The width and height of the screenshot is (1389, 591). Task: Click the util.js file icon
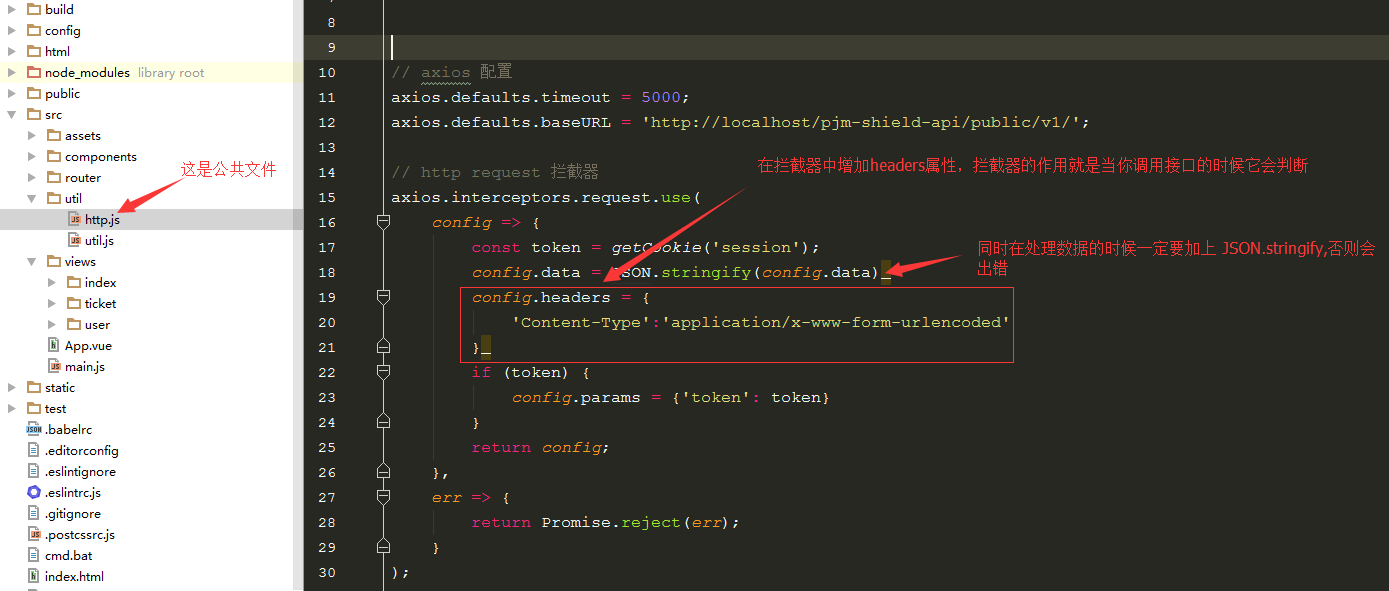click(x=74, y=240)
